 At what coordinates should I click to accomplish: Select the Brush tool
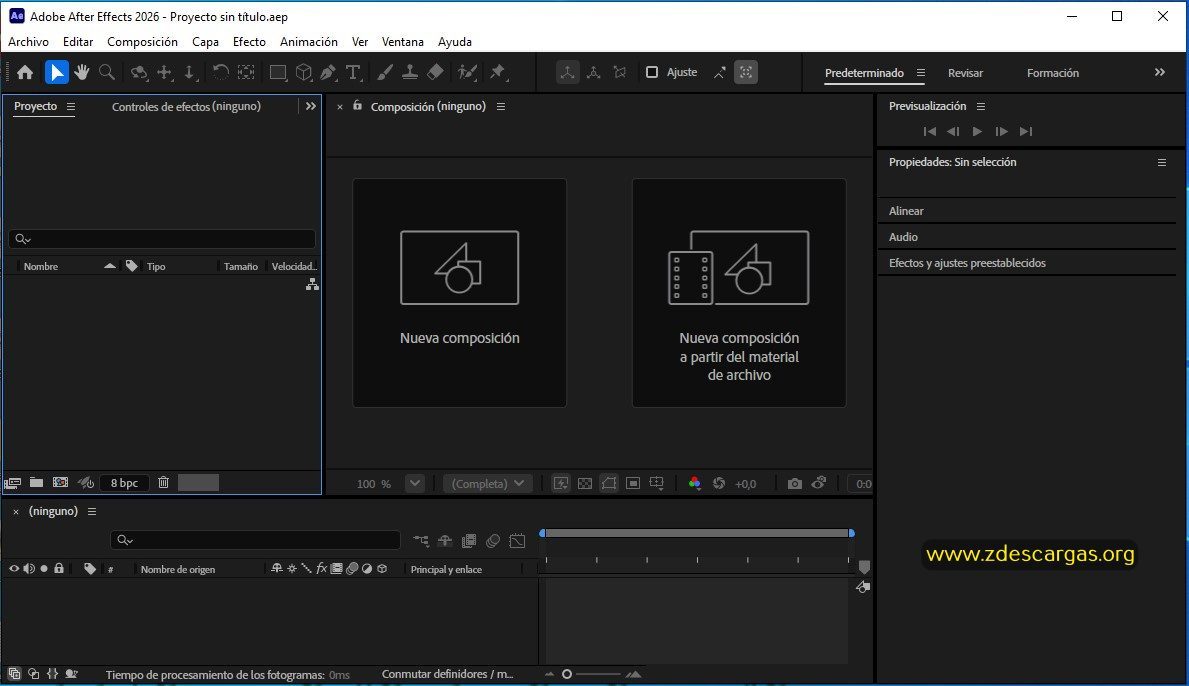[385, 72]
